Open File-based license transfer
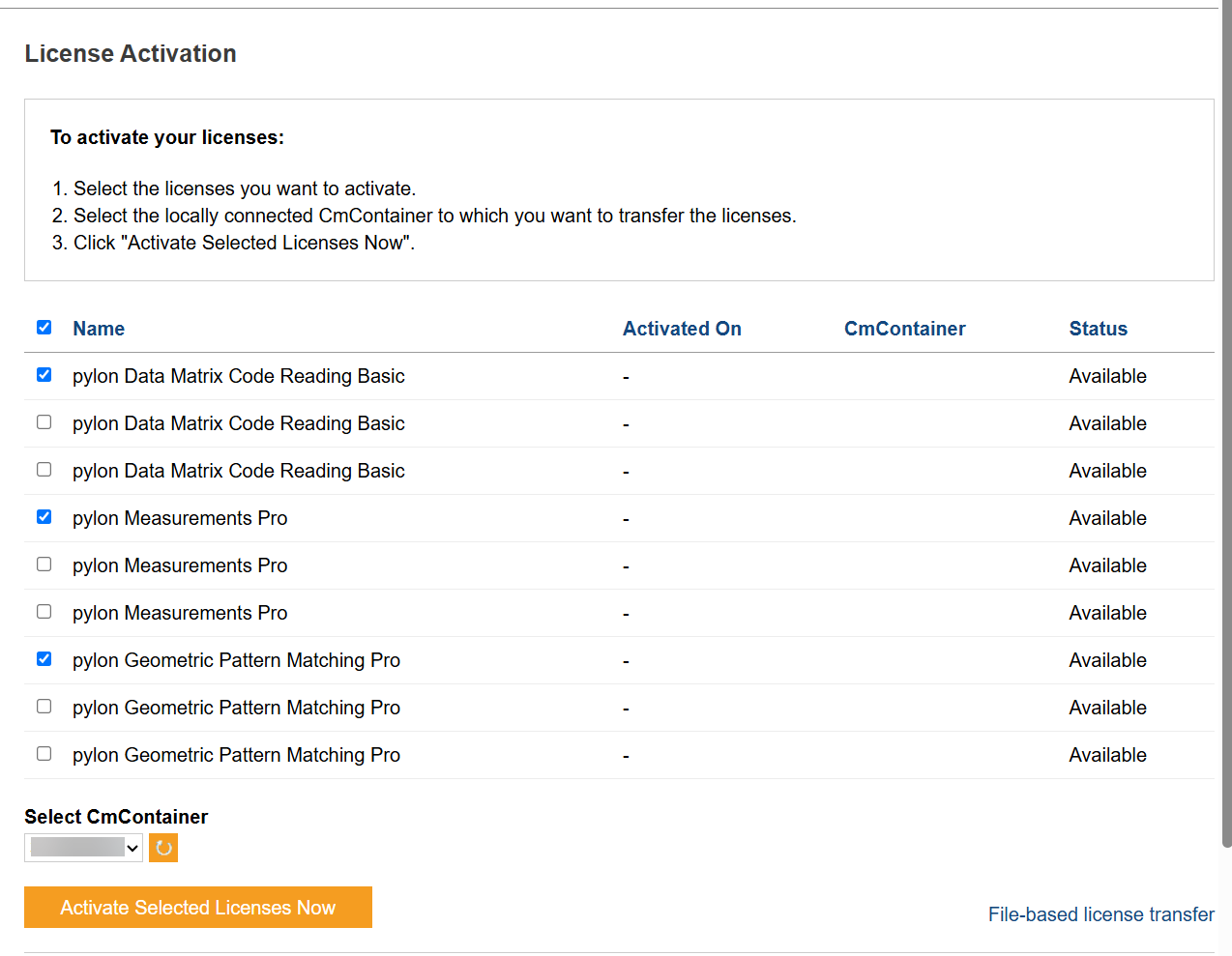Image resolution: width=1232 pixels, height=956 pixels. [1100, 913]
